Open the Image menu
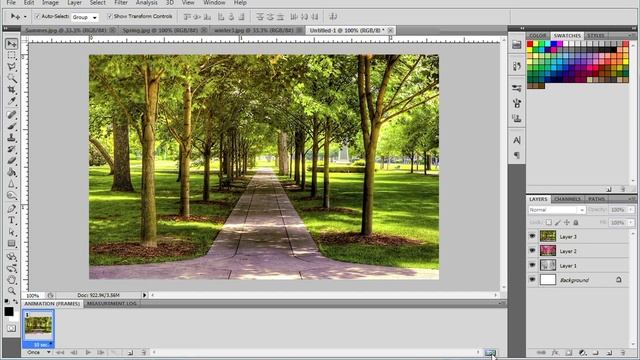Screen dimensions: 640x360 pos(50,3)
